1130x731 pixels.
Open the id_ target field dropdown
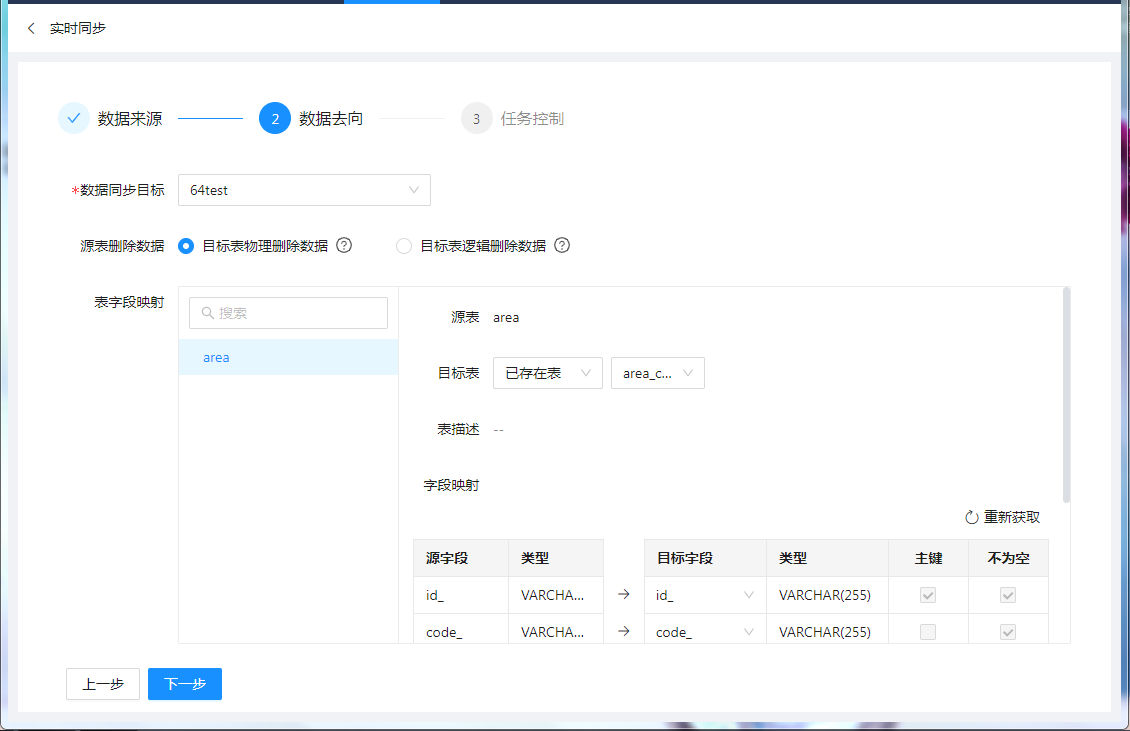[704, 595]
